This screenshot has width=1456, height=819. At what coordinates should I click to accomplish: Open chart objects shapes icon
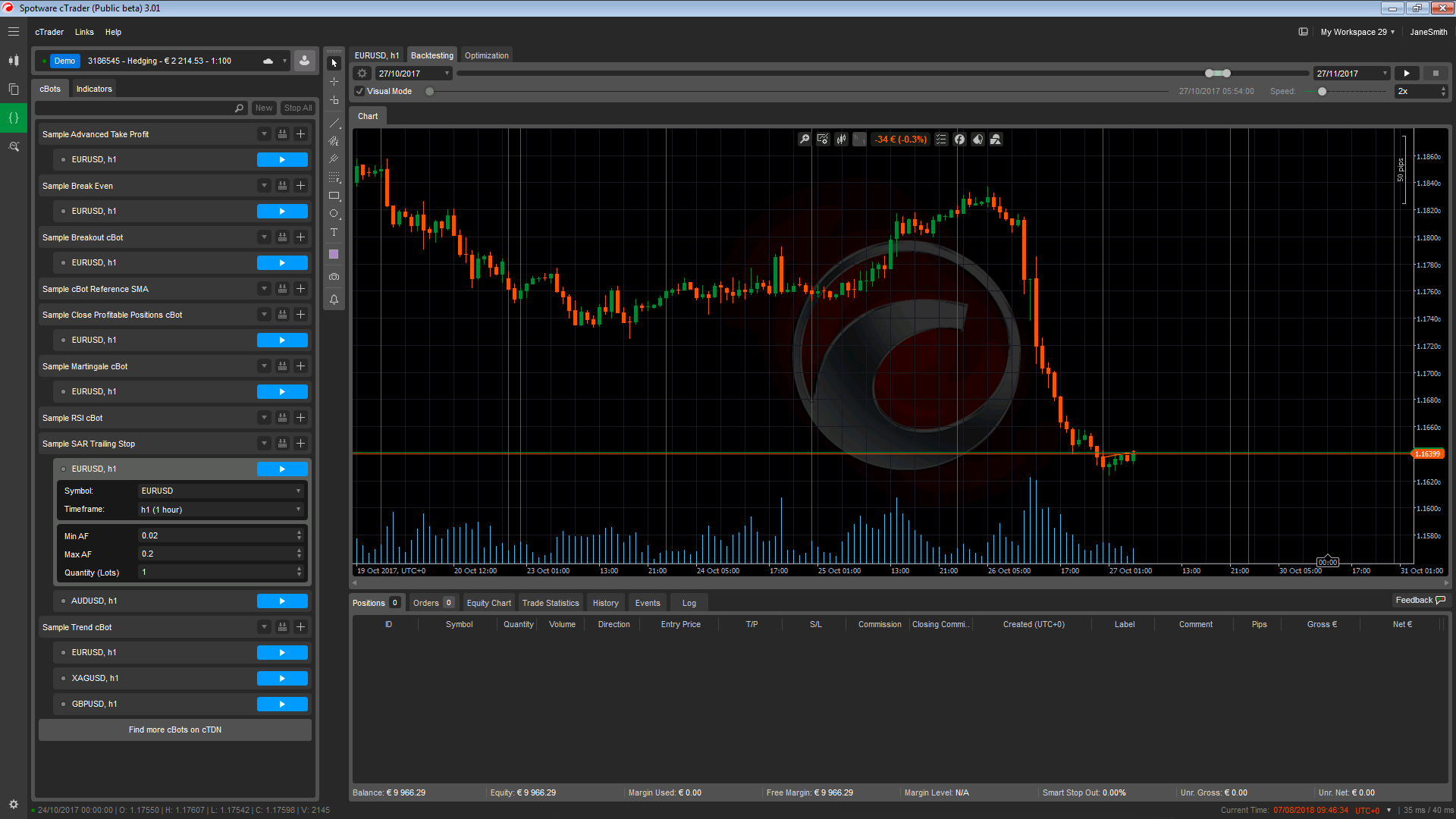click(x=996, y=139)
